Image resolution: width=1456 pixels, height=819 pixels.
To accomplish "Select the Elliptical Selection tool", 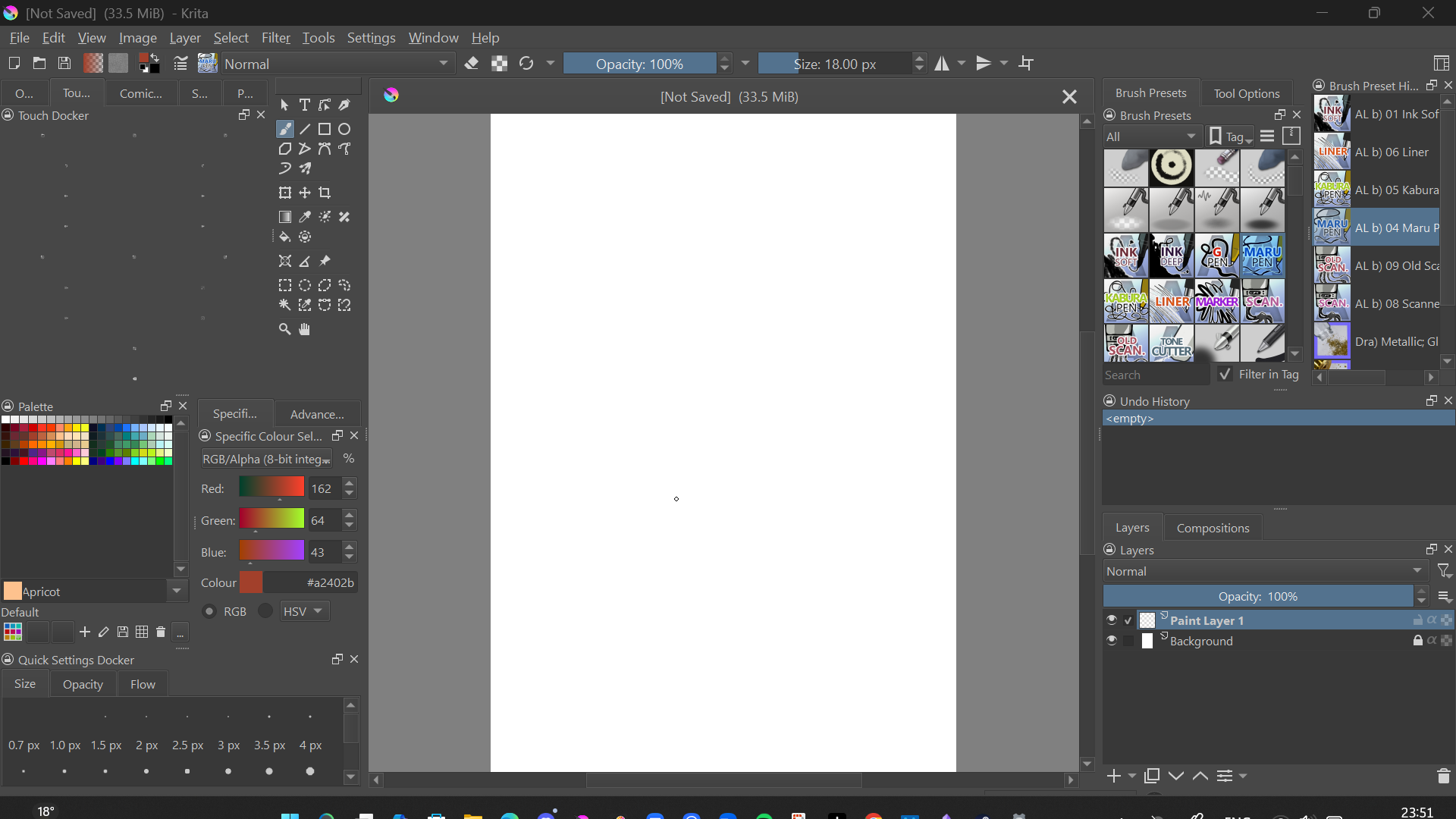I will [x=305, y=286].
